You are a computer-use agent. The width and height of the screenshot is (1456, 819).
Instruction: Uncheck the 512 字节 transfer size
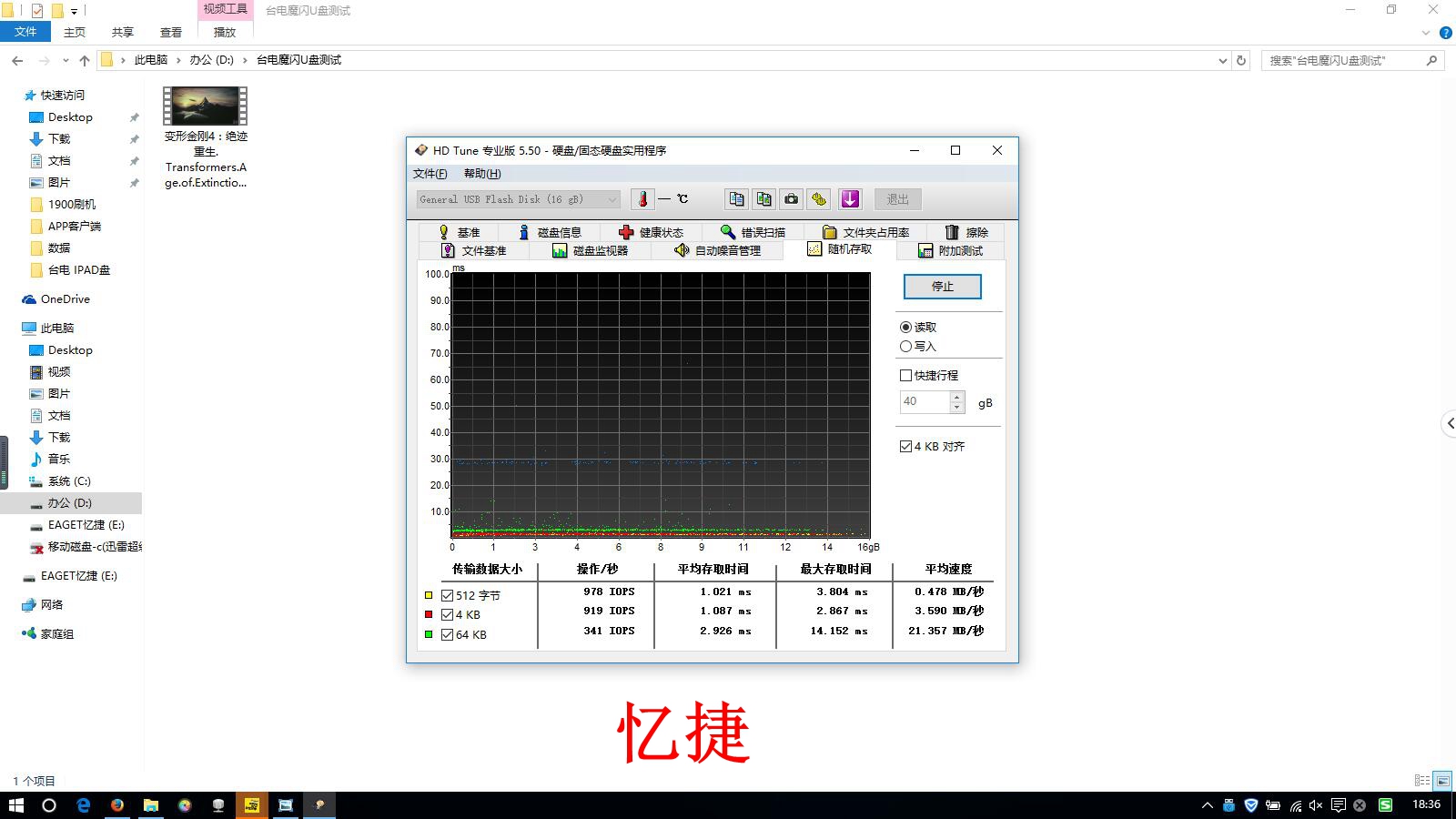point(447,595)
